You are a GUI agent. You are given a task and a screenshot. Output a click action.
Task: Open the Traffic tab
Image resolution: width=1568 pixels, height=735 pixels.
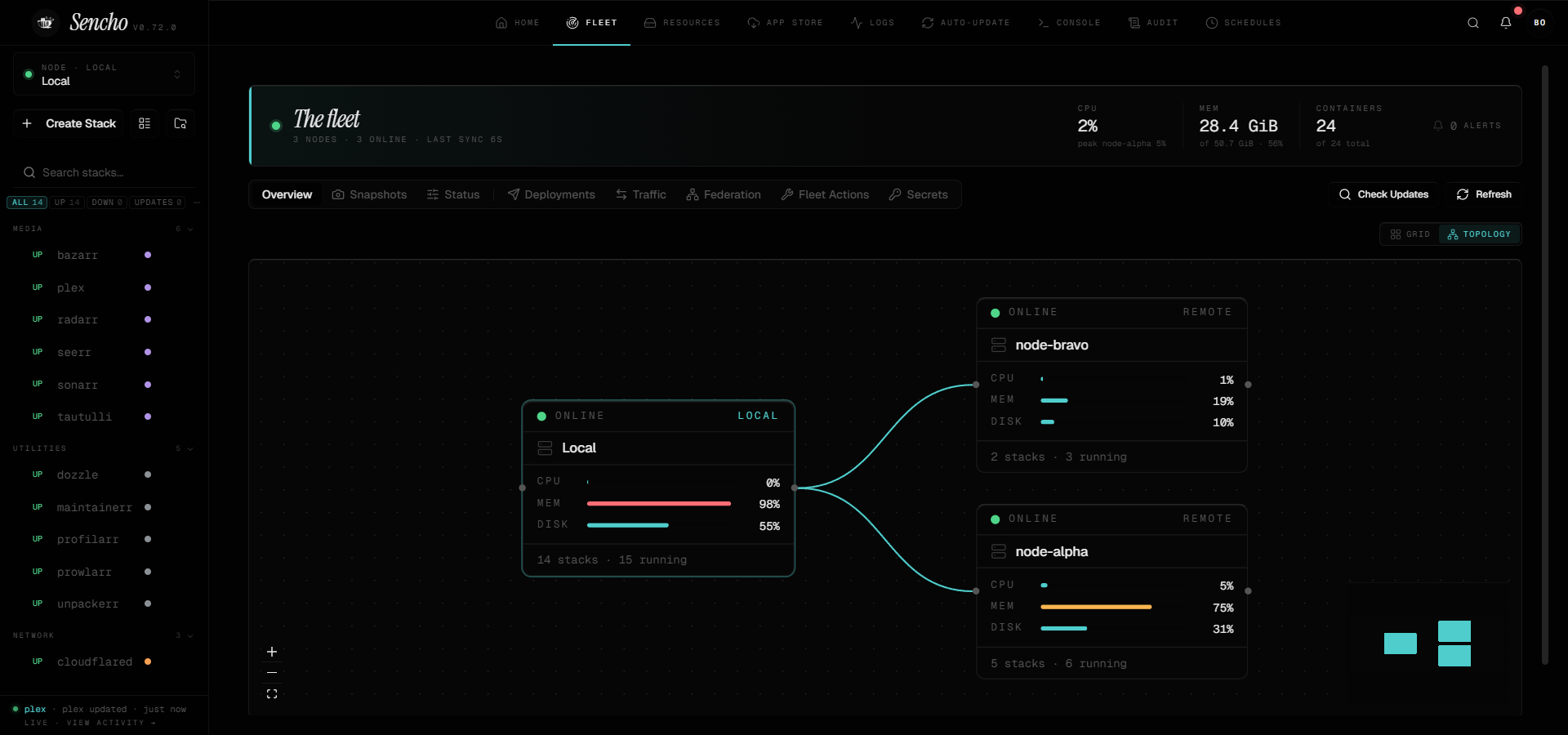[641, 194]
